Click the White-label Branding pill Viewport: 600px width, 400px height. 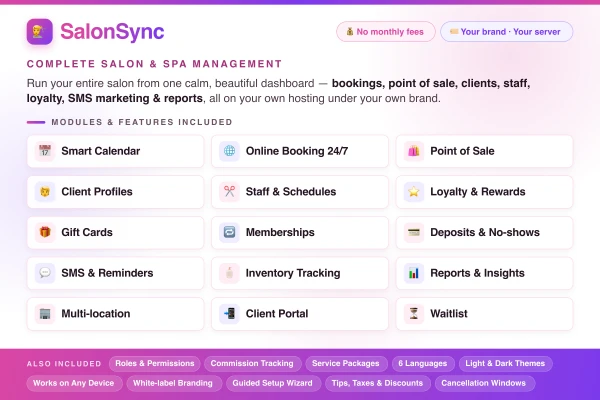point(174,383)
